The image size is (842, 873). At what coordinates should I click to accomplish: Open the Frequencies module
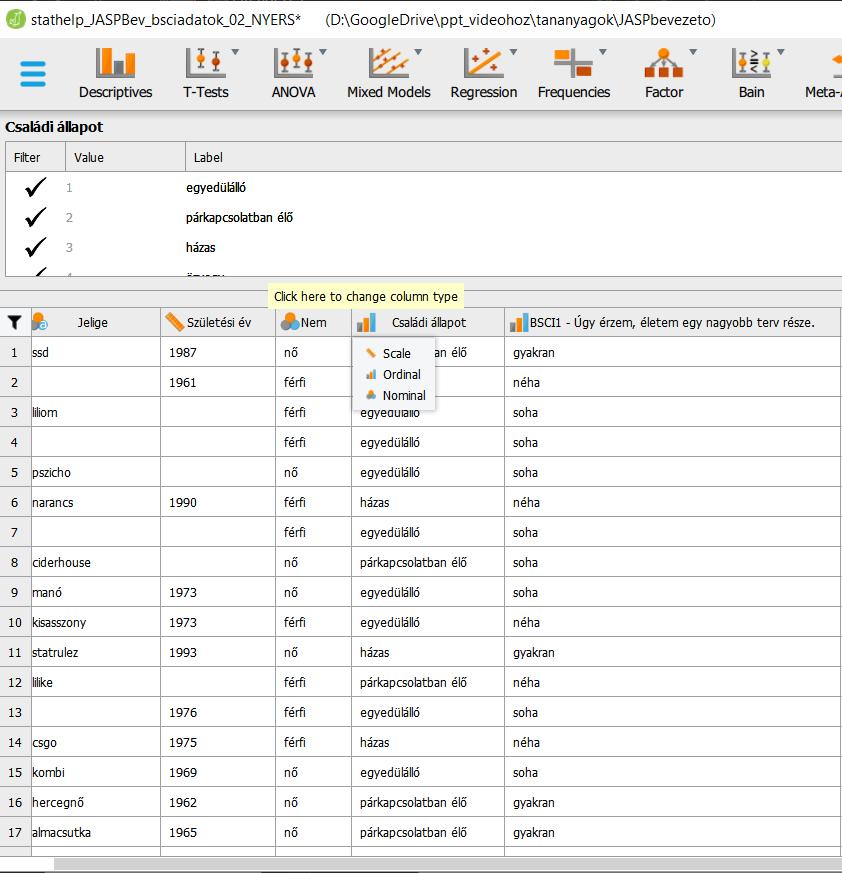574,74
